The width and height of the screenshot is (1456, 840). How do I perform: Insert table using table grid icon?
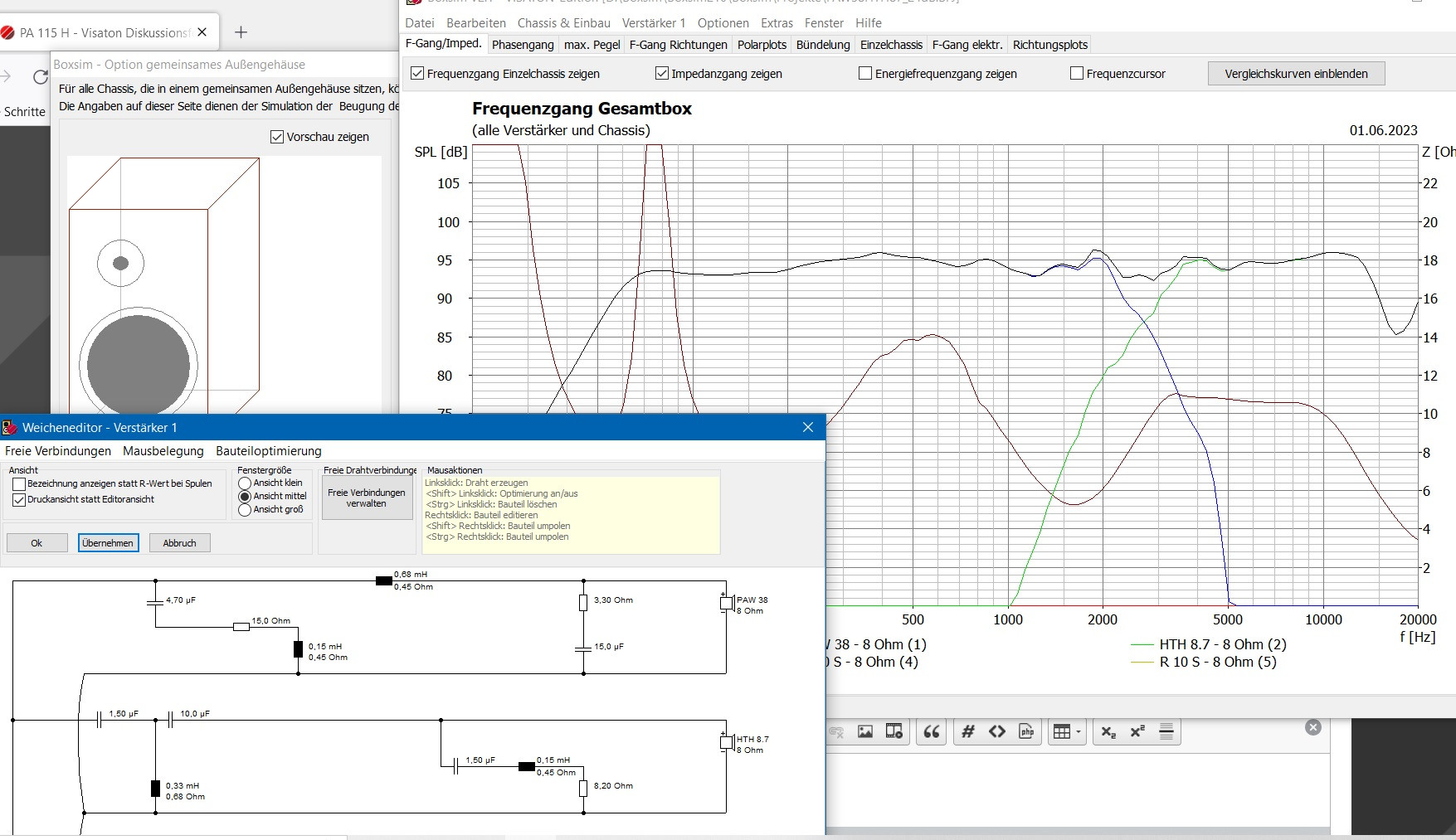[x=1062, y=731]
